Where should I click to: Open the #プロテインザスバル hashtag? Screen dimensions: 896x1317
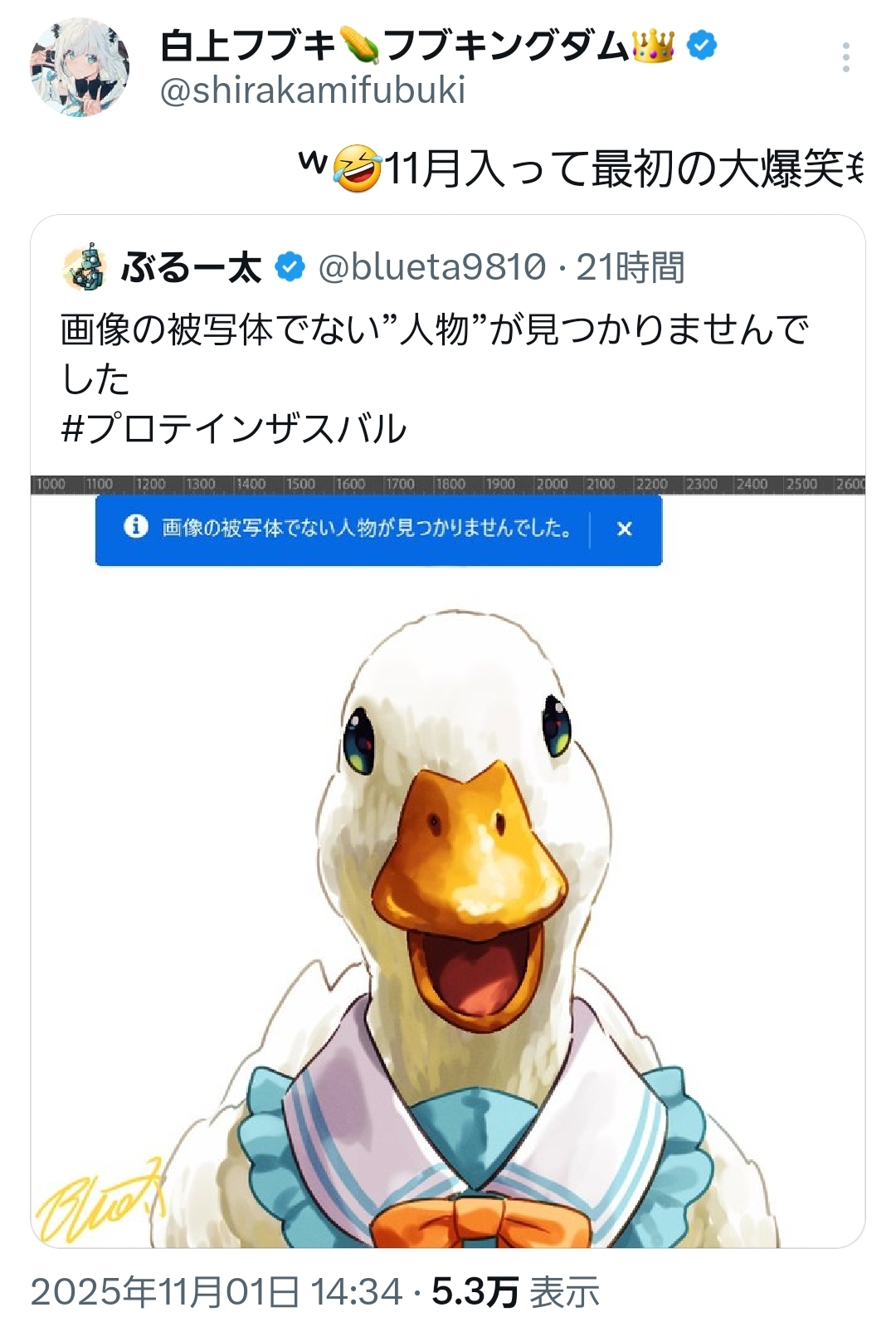pyautogui.click(x=234, y=428)
